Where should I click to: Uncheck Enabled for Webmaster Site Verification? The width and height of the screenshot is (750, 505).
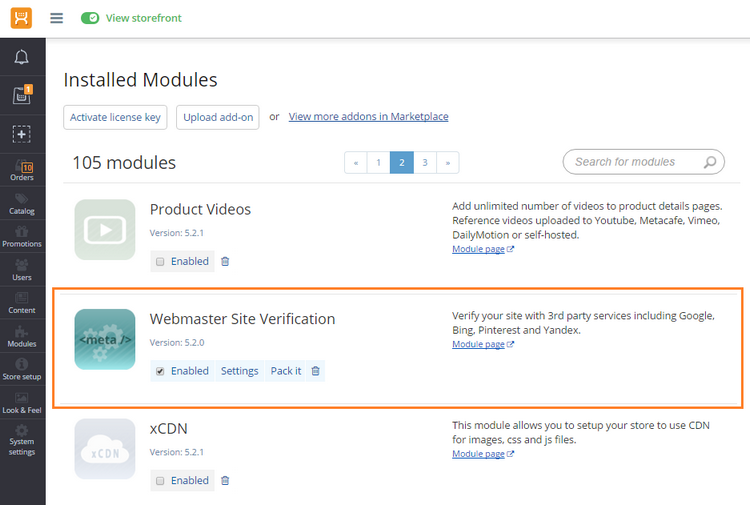coord(160,371)
